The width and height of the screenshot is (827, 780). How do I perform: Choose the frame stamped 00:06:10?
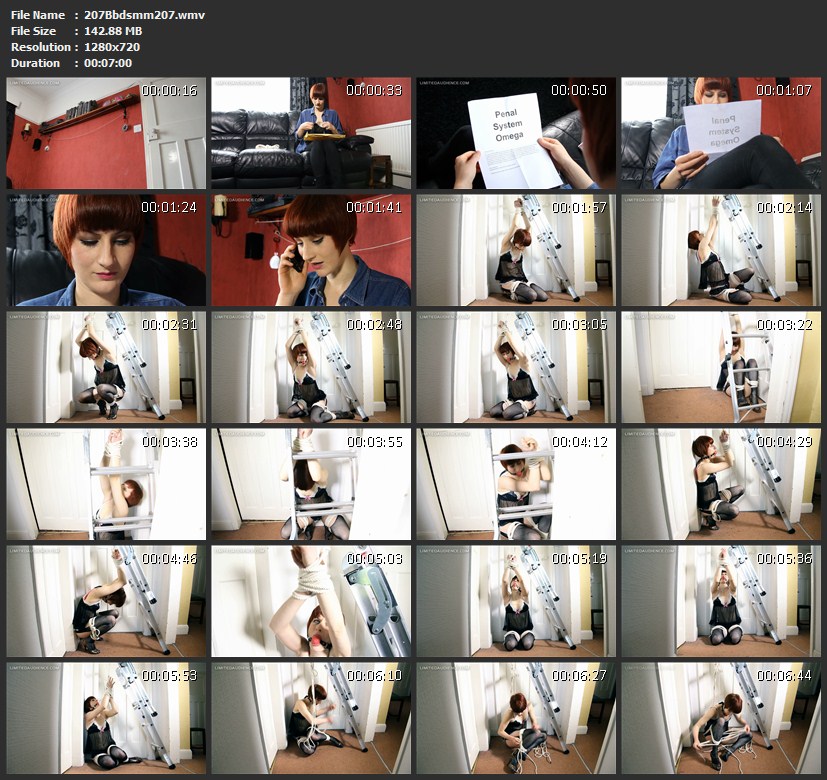coord(311,718)
